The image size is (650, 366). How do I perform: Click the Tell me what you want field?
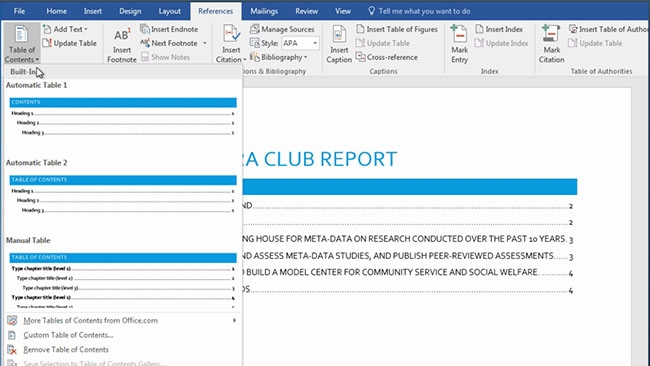click(x=424, y=11)
